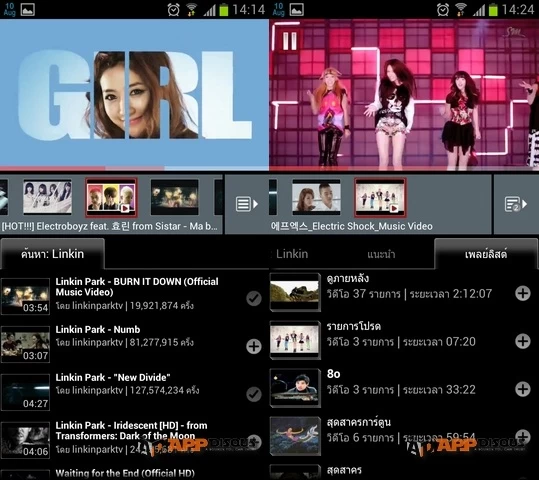539x480 pixels.
Task: Open playlist queue icon in right screen
Action: [516, 204]
